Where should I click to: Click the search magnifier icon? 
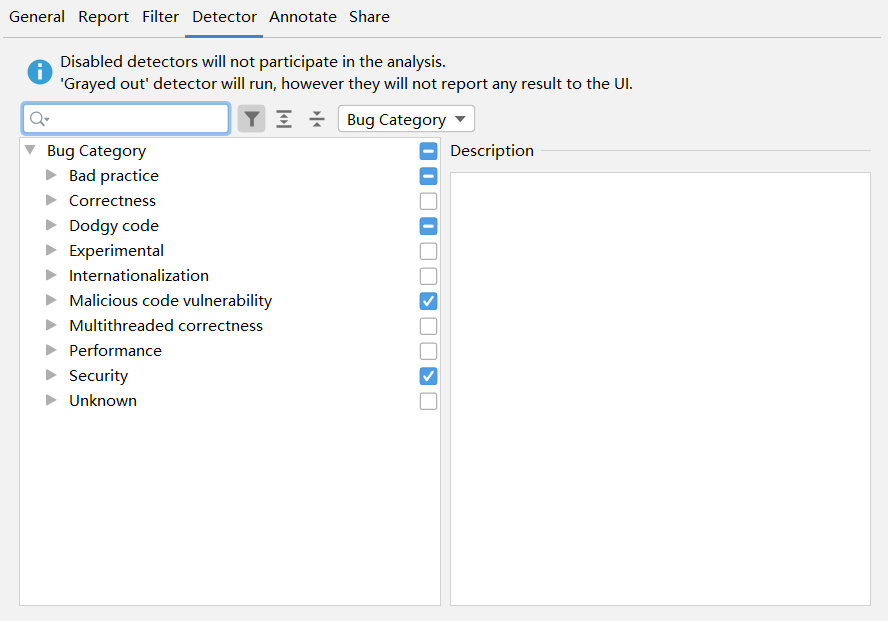38,120
